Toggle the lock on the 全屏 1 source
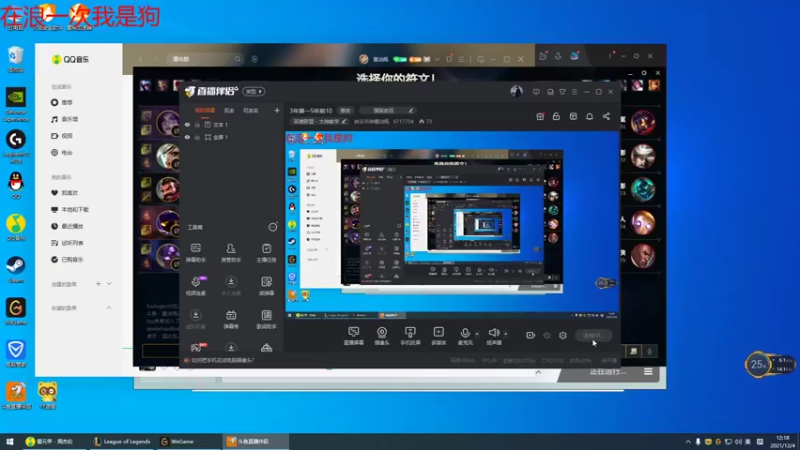The image size is (800, 450). point(197,137)
